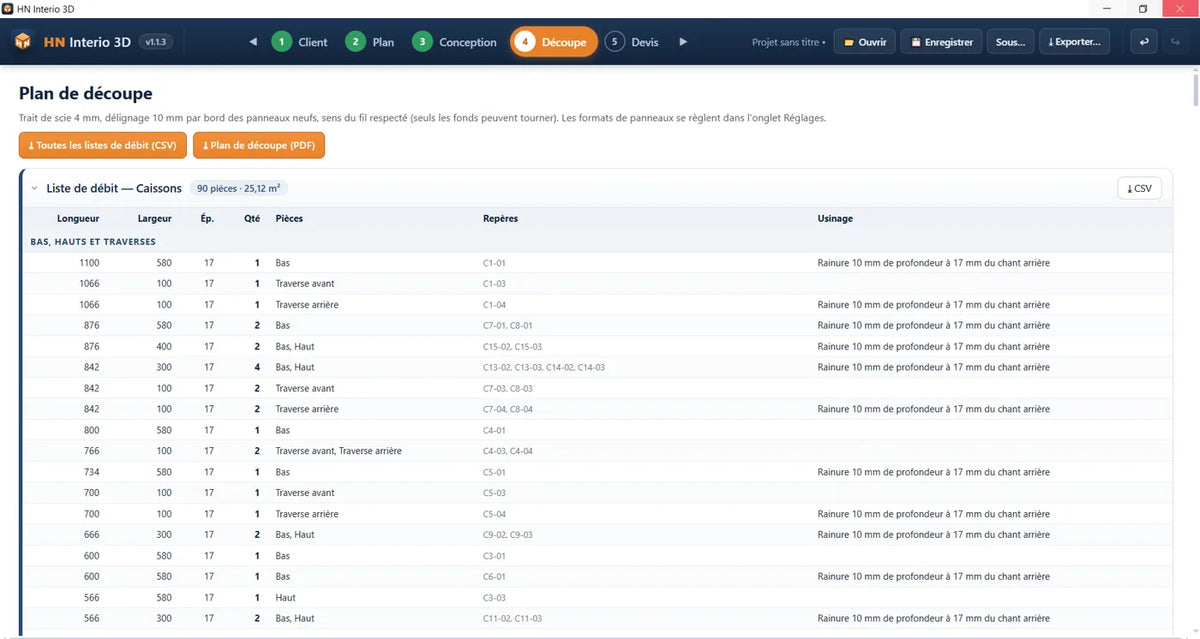Click the Largeur column header
Screen dimensions: 1200x639
[155, 218]
